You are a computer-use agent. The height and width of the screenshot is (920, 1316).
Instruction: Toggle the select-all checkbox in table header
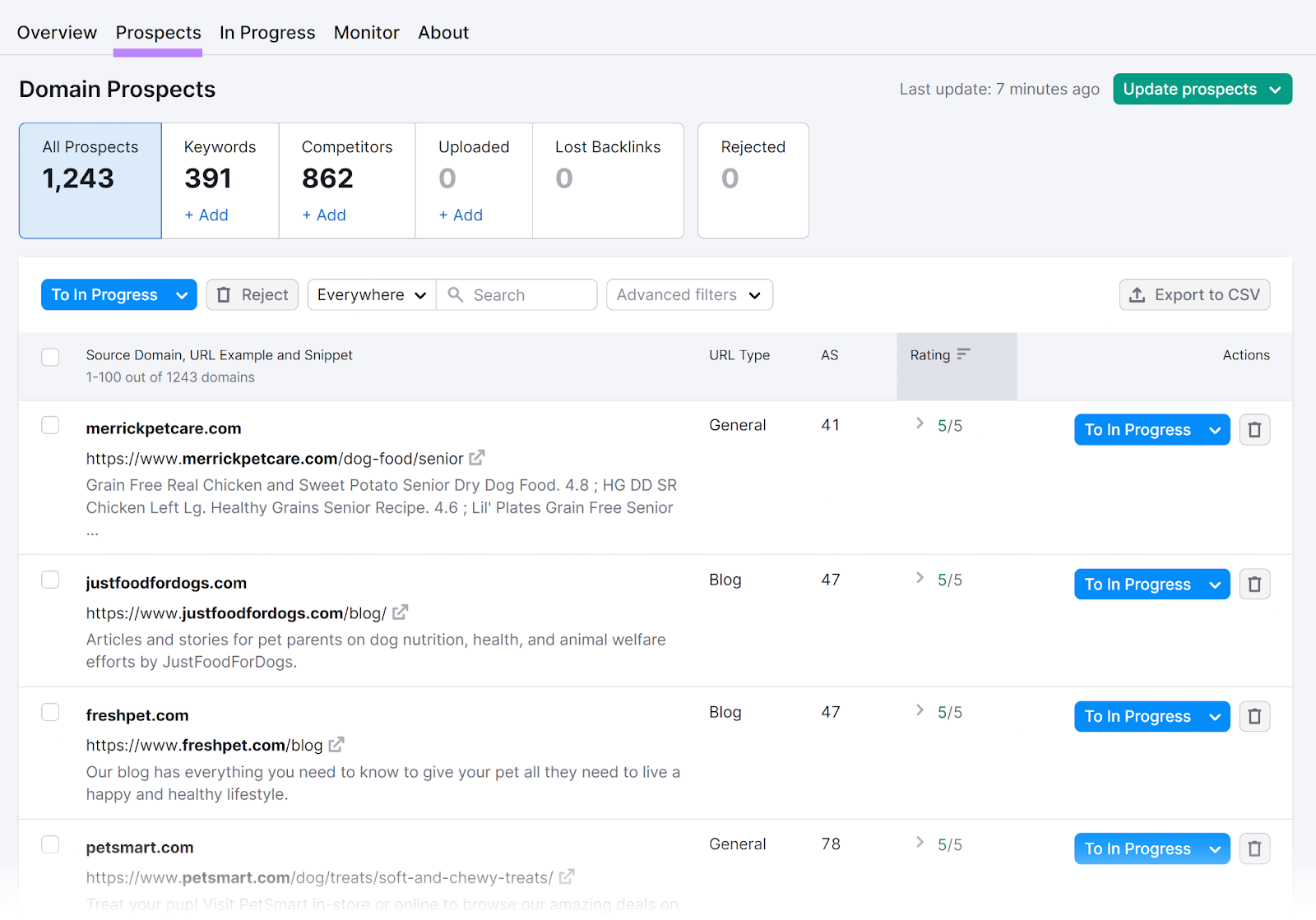click(x=50, y=357)
